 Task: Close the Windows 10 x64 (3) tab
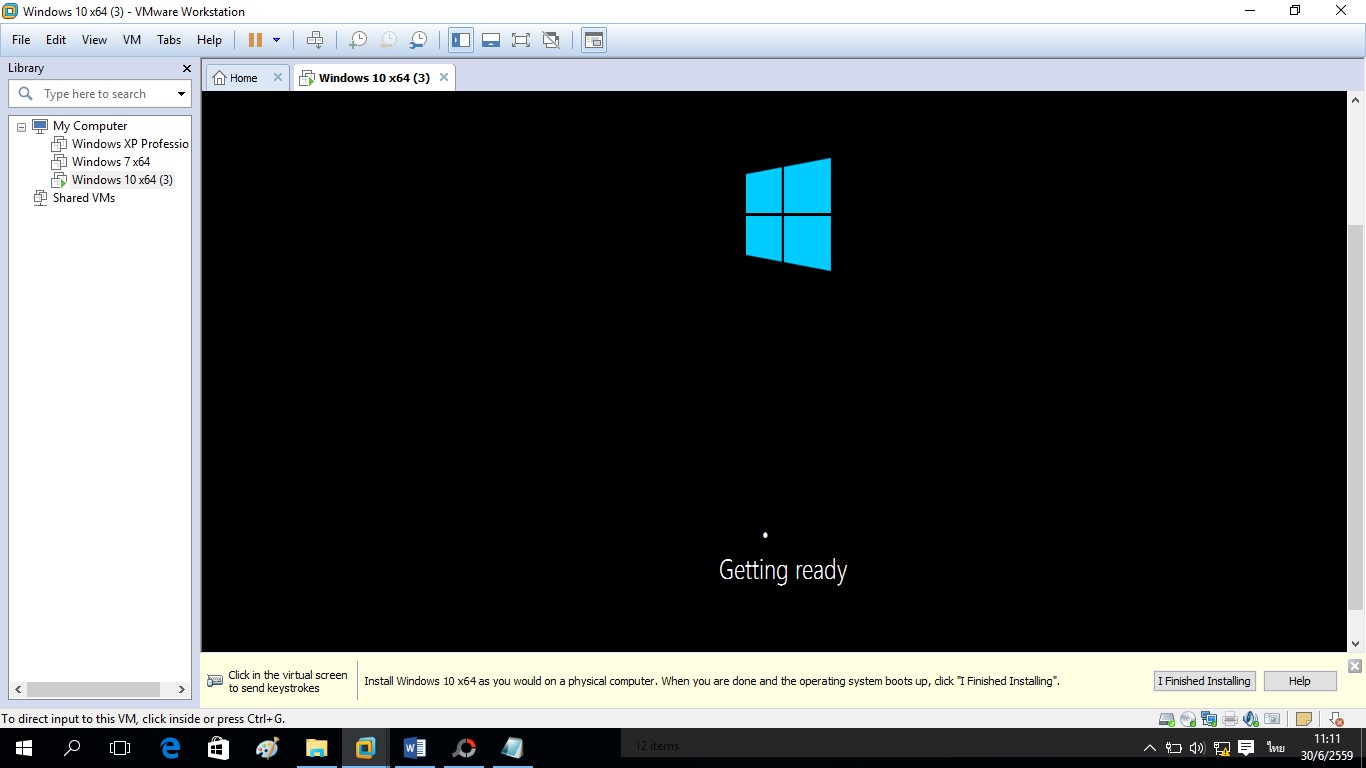tap(444, 77)
